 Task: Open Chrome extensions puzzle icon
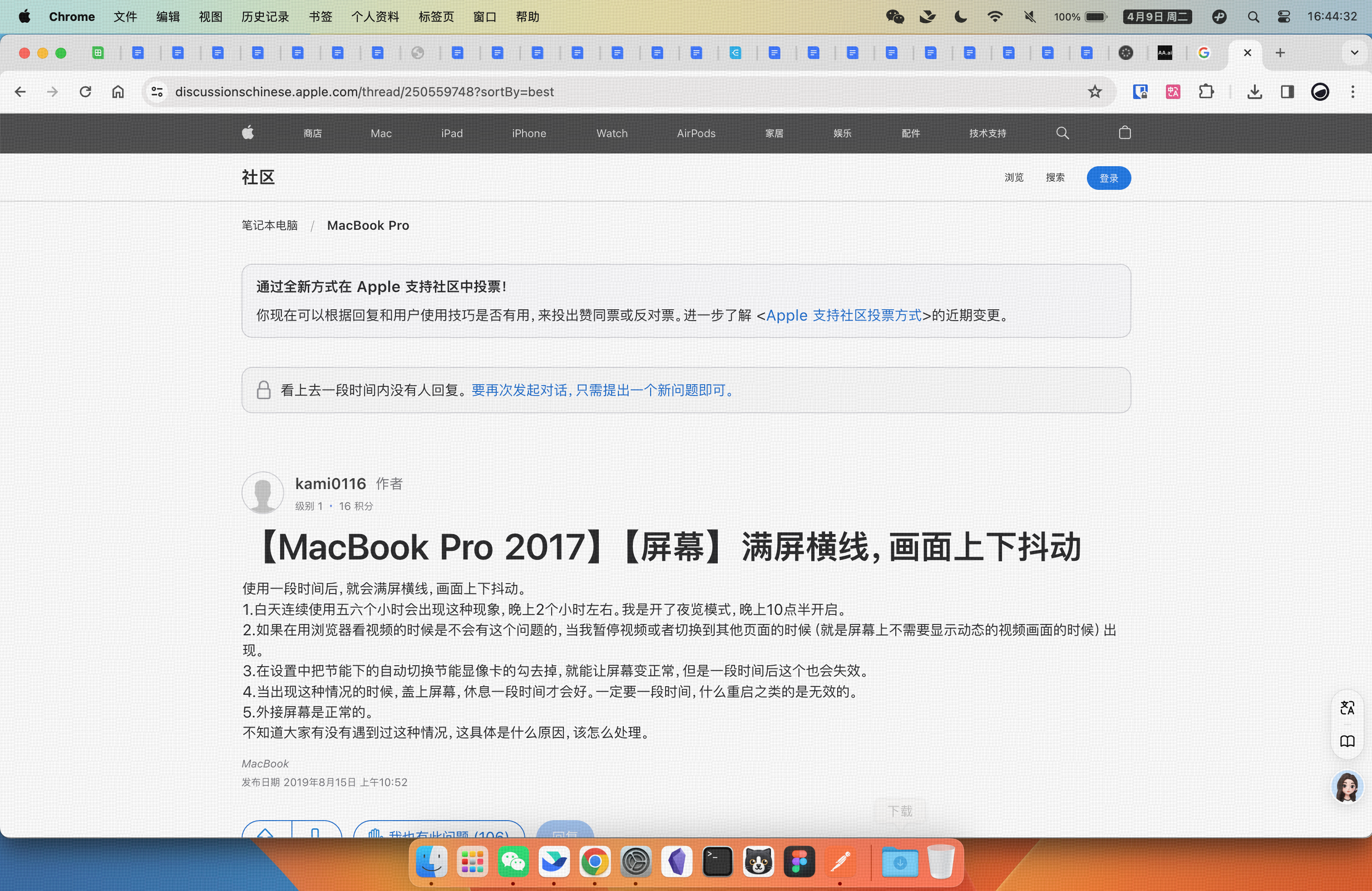pos(1206,92)
